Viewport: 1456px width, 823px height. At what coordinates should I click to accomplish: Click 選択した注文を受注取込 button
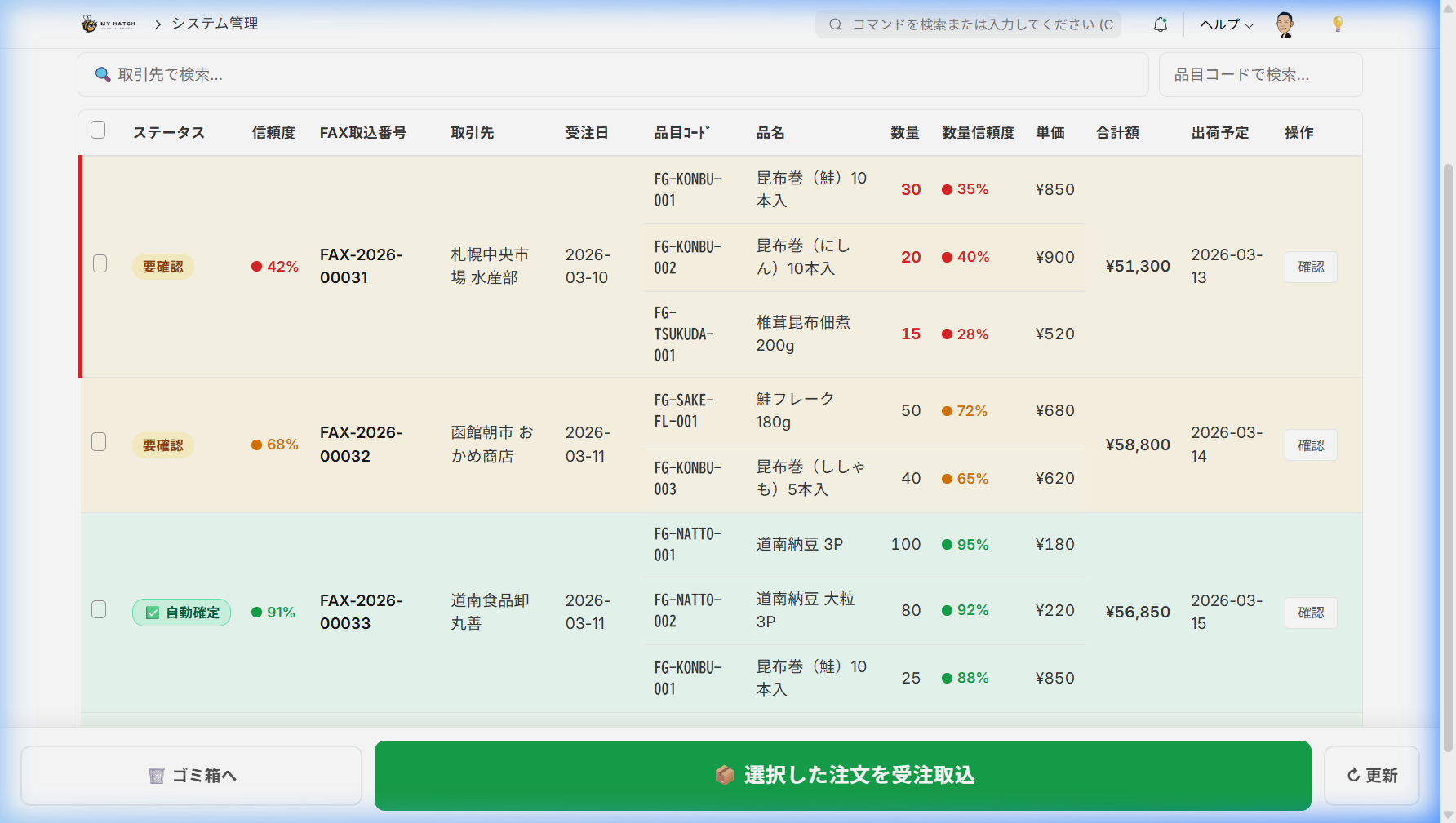pyautogui.click(x=842, y=775)
